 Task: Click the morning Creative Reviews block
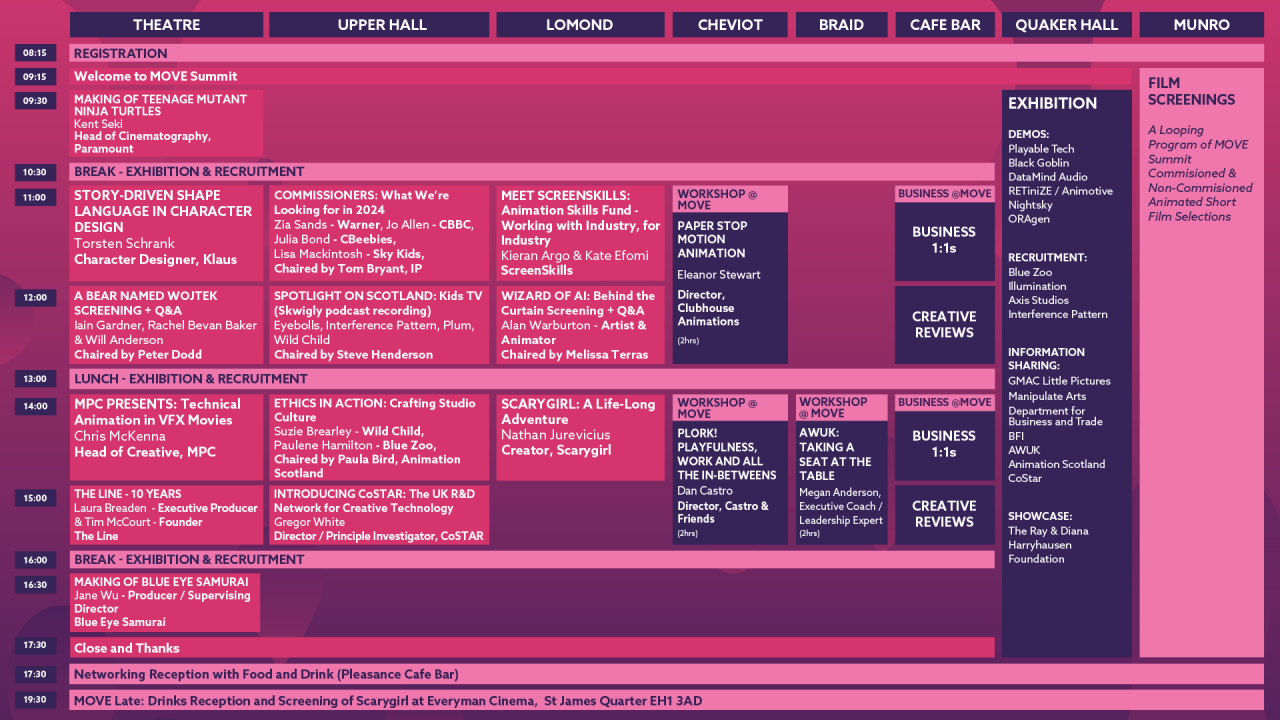(x=945, y=325)
